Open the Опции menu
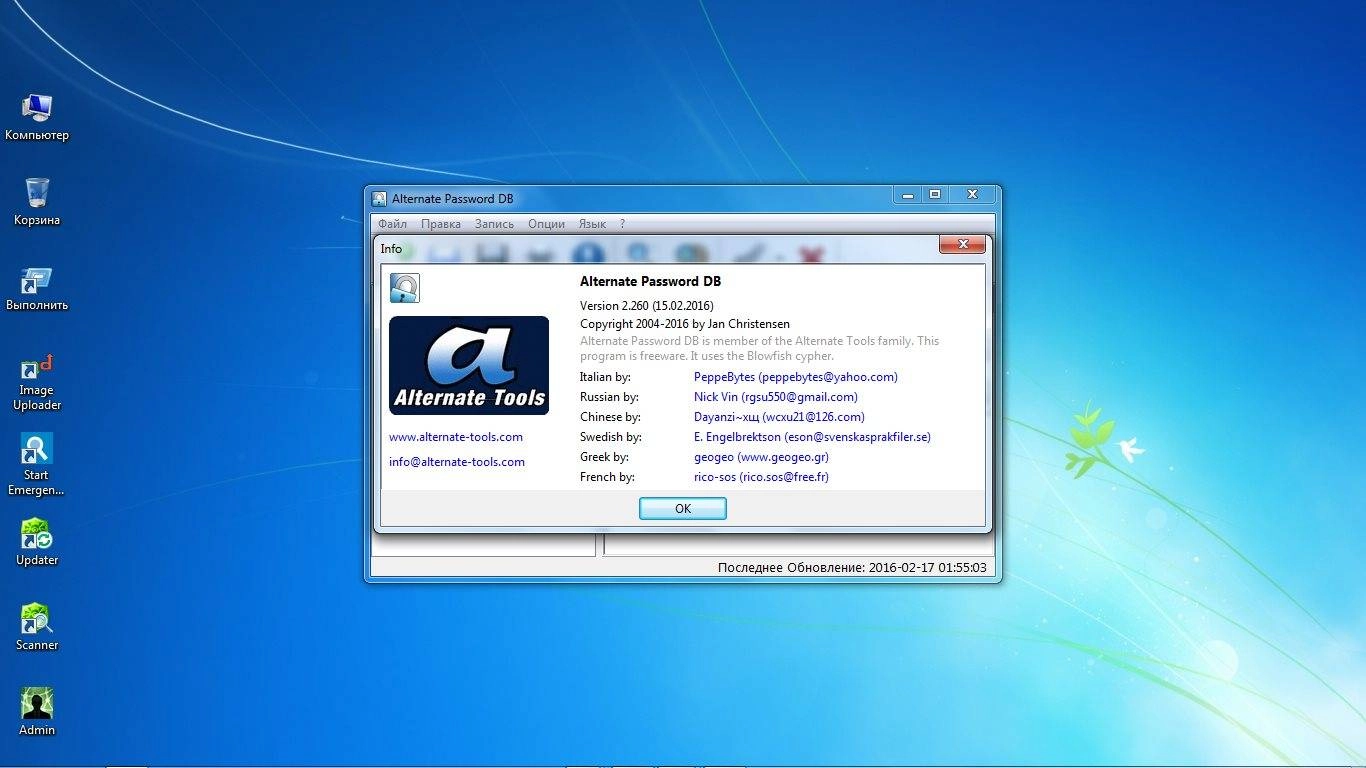 546,224
